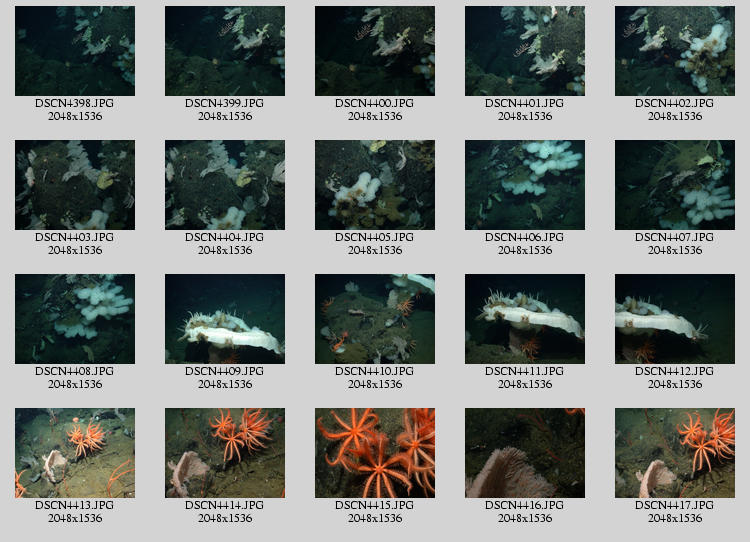View the DSCN4401.JPG thumbnail image

click(x=525, y=51)
